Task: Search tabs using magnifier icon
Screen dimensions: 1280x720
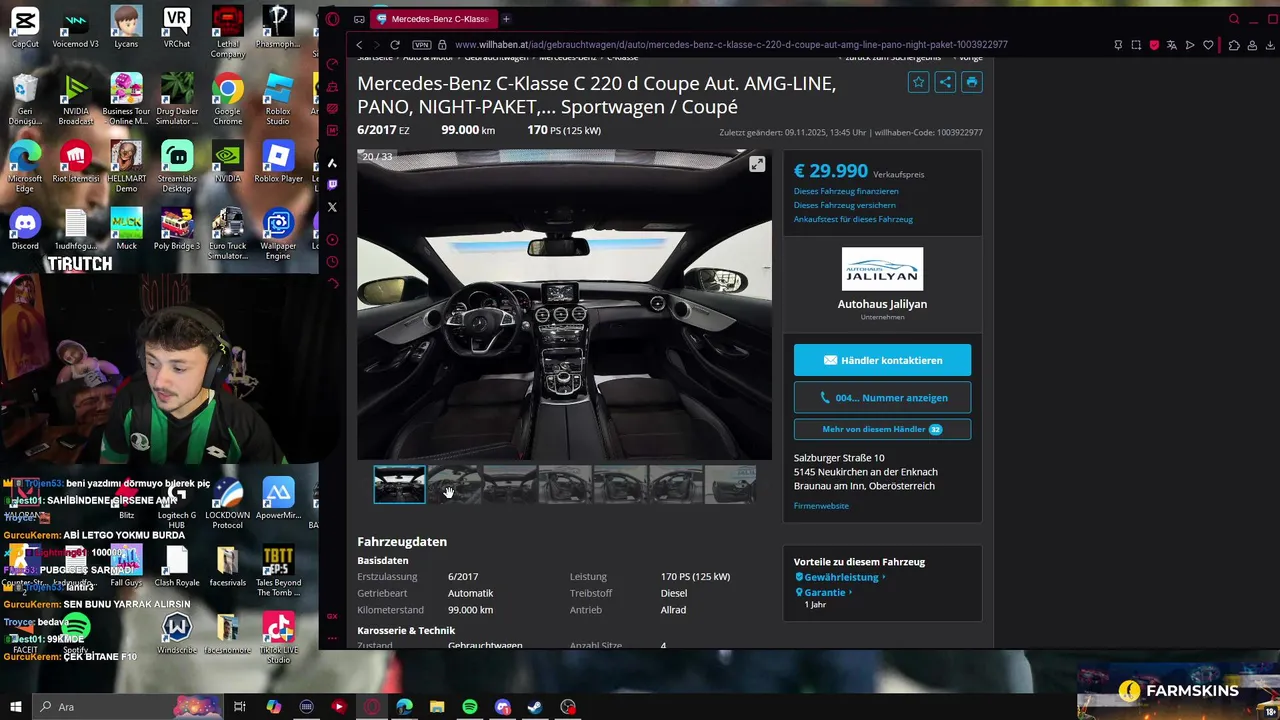Action: click(x=1235, y=19)
